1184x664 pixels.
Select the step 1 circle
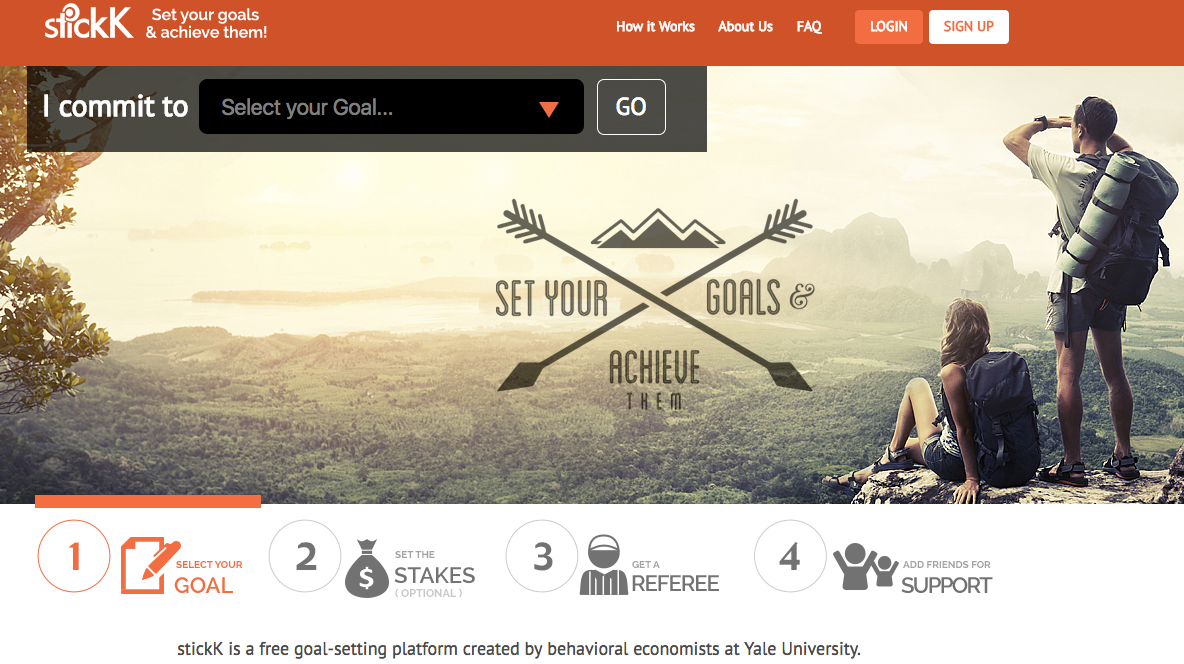point(74,556)
